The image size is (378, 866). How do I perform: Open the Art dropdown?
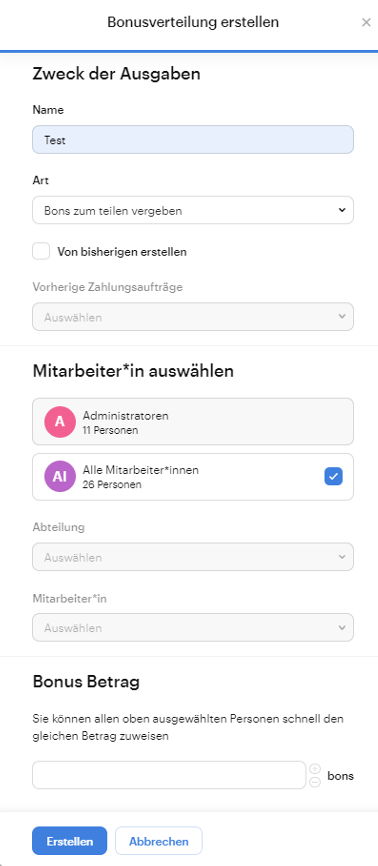click(193, 210)
